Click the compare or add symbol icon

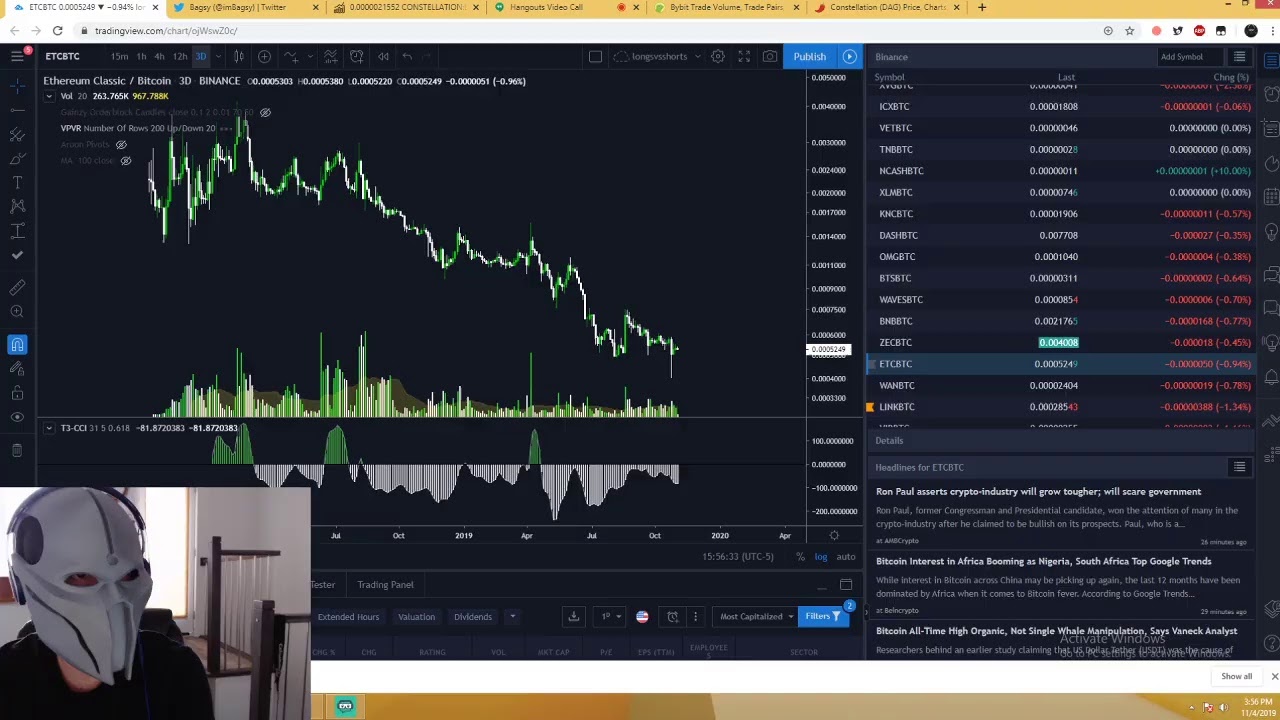click(x=264, y=56)
